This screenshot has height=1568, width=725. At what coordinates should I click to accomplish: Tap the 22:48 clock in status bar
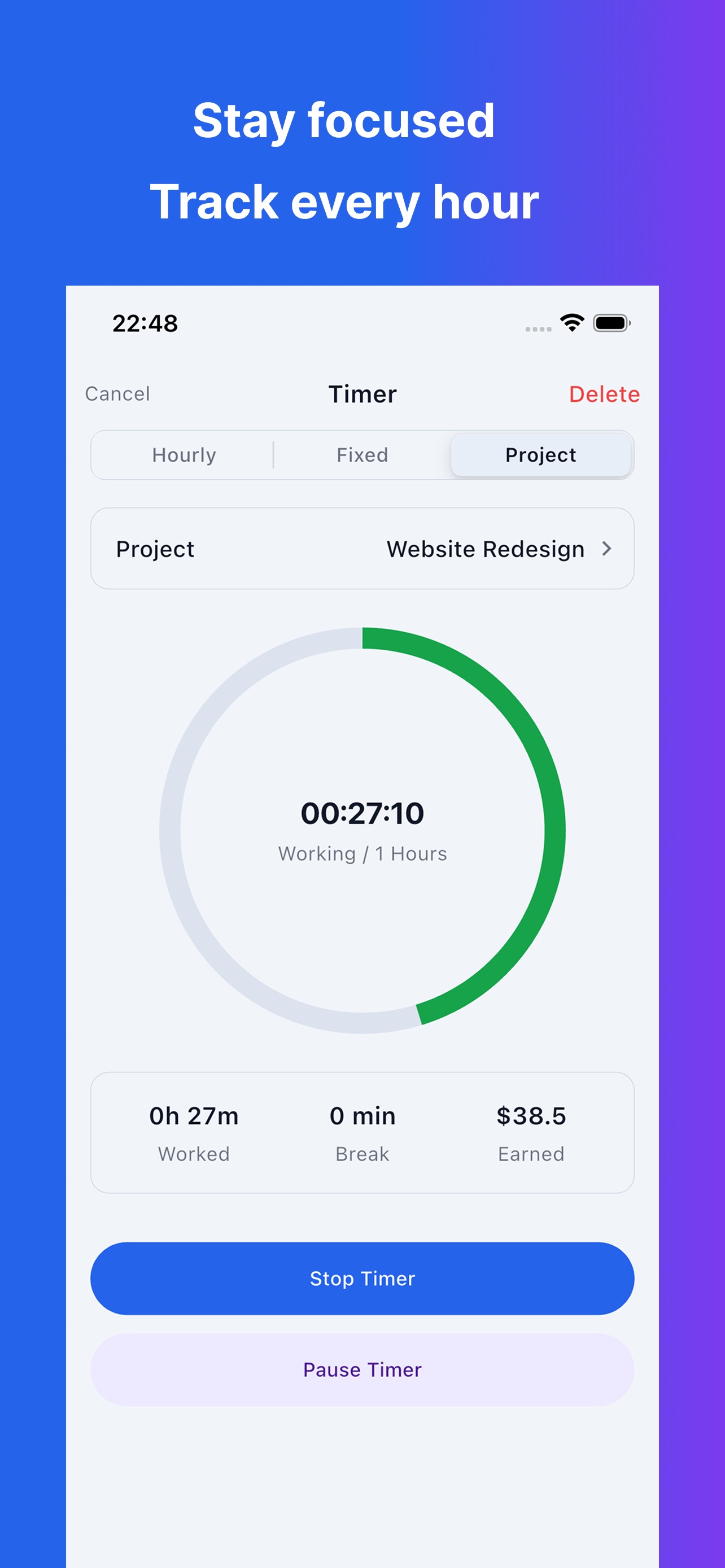pyautogui.click(x=145, y=323)
